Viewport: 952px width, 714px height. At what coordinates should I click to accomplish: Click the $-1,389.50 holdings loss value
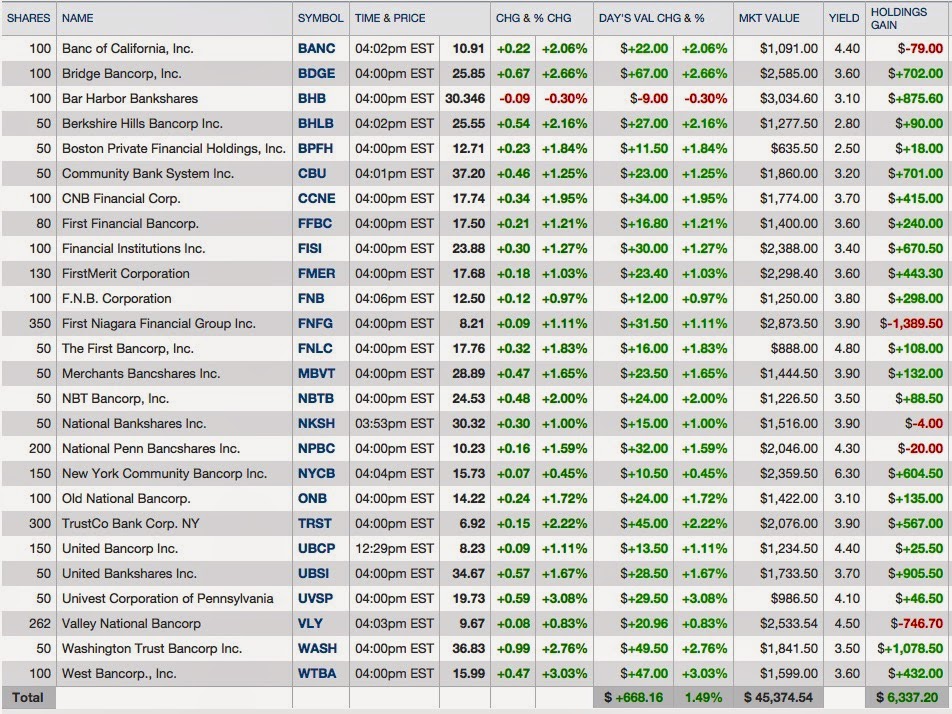point(911,323)
